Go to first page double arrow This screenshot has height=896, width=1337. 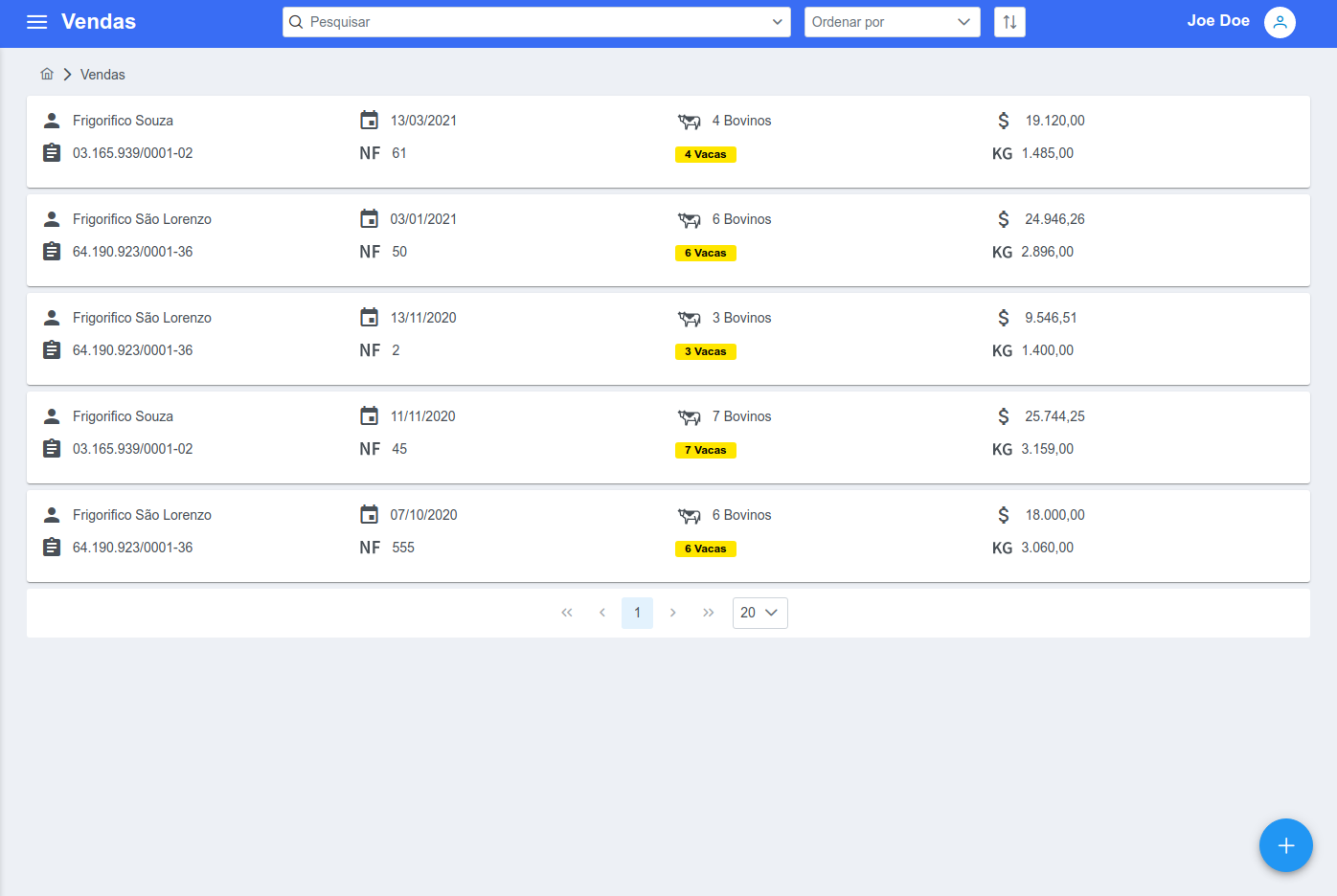567,613
